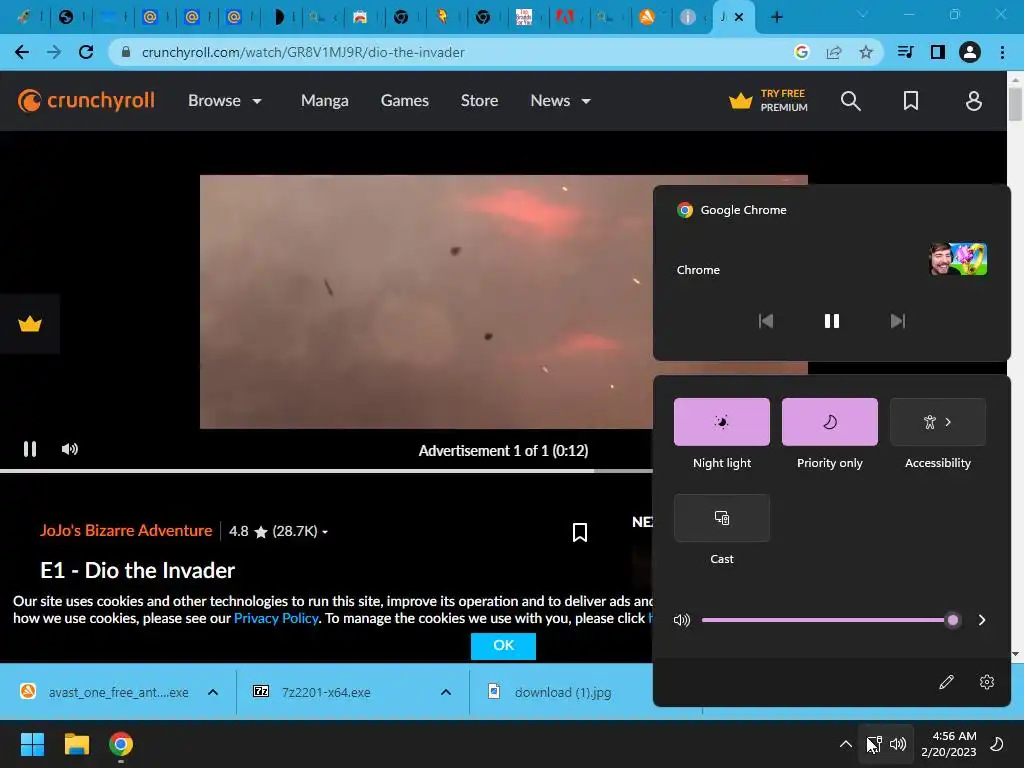Go forward in Chrome
Image resolution: width=1024 pixels, height=768 pixels.
tap(54, 52)
